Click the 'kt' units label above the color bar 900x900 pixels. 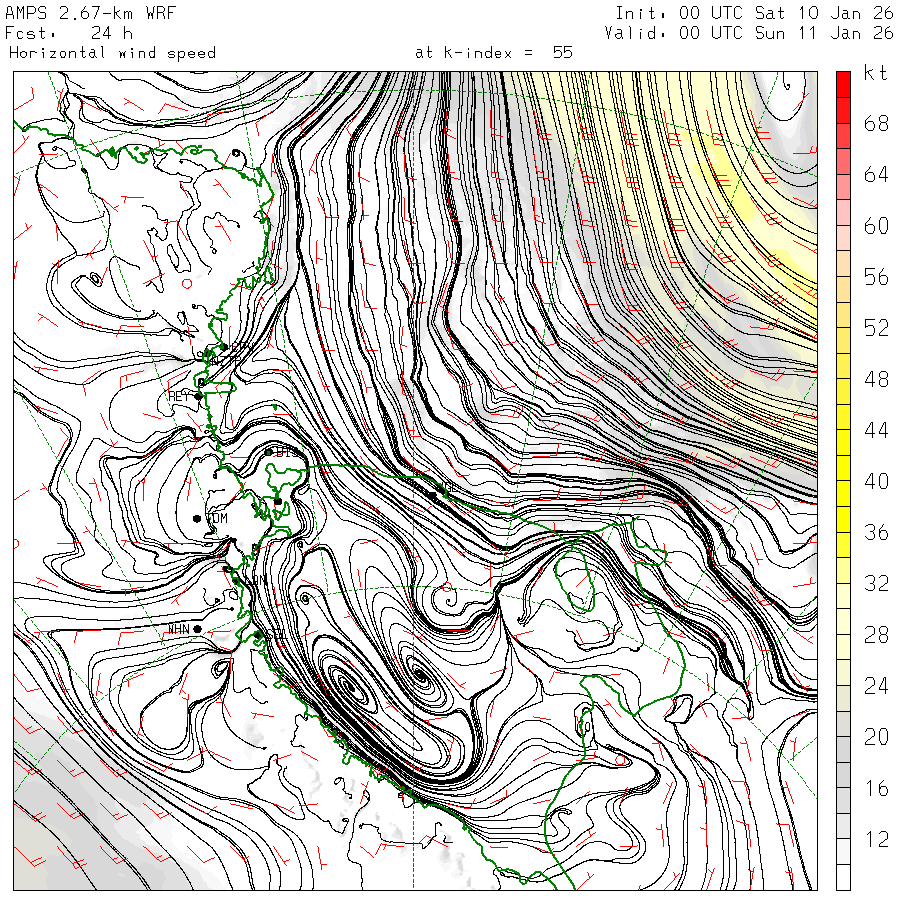tap(876, 73)
